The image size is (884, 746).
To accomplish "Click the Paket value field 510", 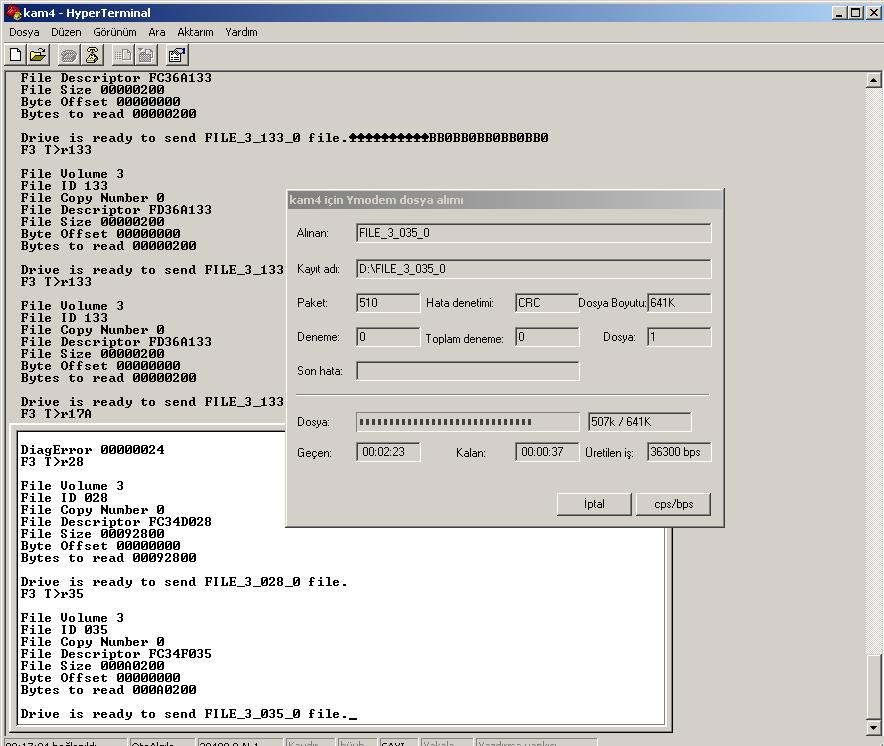I will (x=388, y=303).
